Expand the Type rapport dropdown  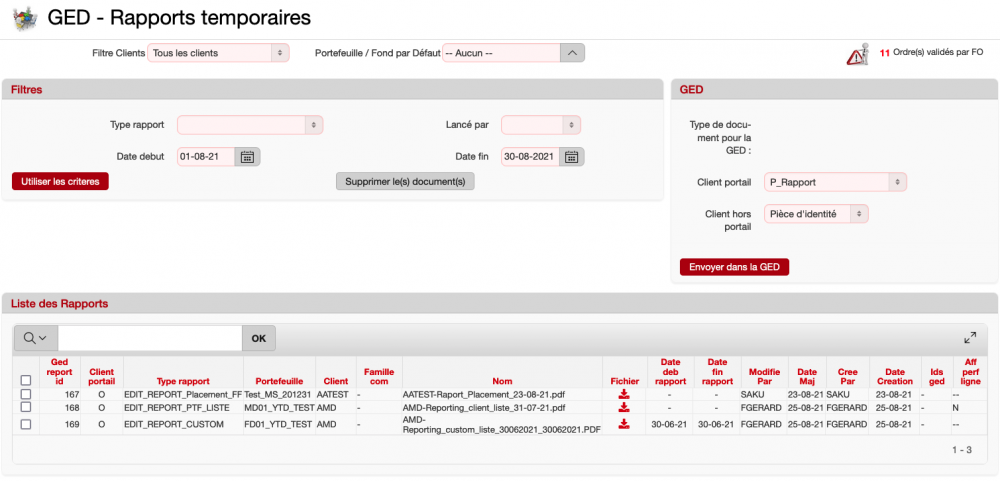tap(250, 125)
